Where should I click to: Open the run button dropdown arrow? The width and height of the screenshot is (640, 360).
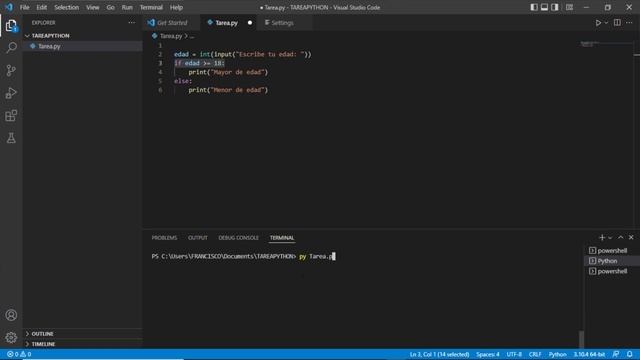(606, 23)
